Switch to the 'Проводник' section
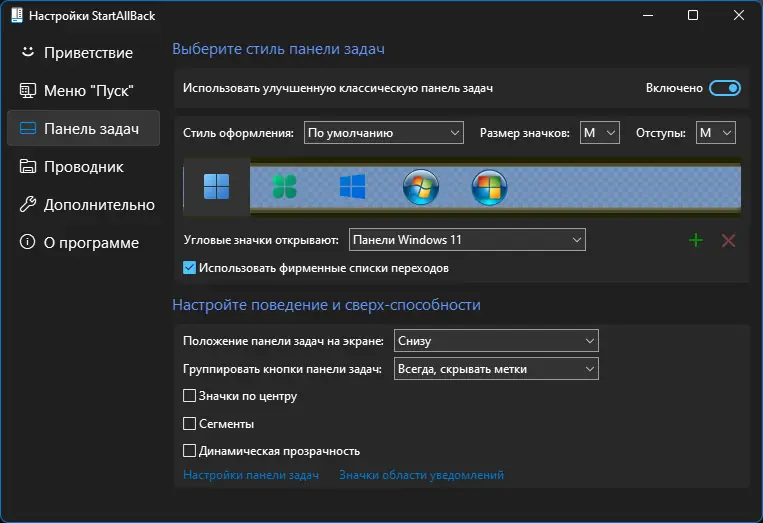Image resolution: width=763 pixels, height=523 pixels. click(83, 166)
